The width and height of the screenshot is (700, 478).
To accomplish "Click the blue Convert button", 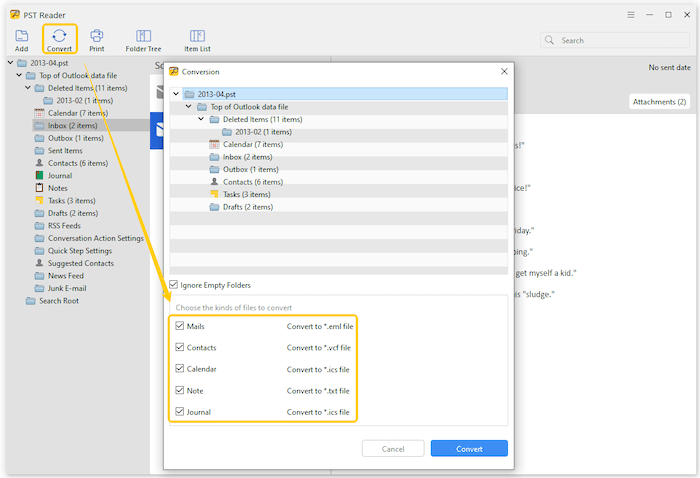I will 469,449.
